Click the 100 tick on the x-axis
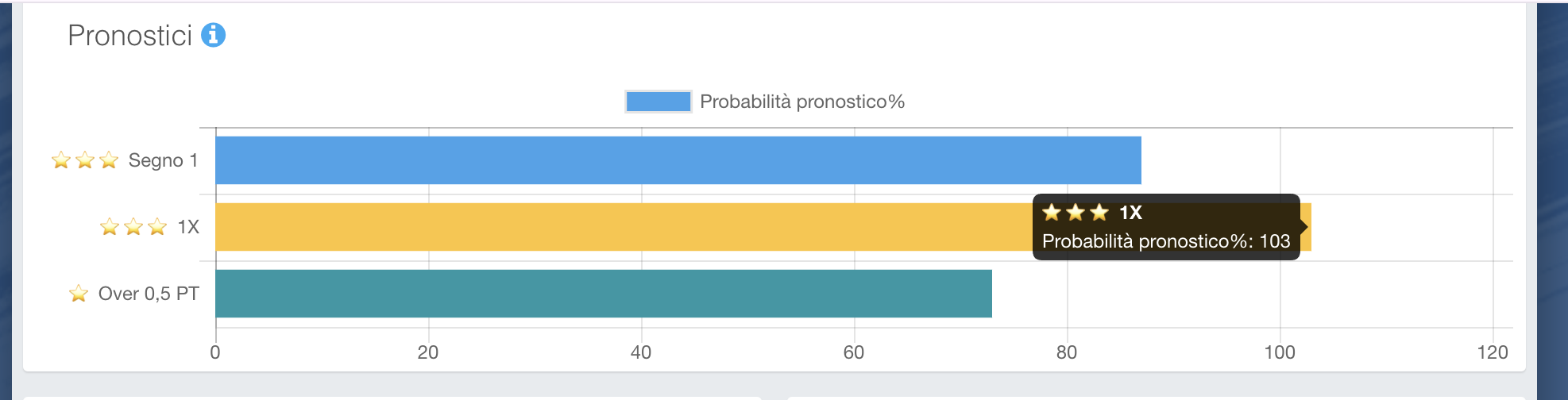The width and height of the screenshot is (1568, 400). [1280, 352]
